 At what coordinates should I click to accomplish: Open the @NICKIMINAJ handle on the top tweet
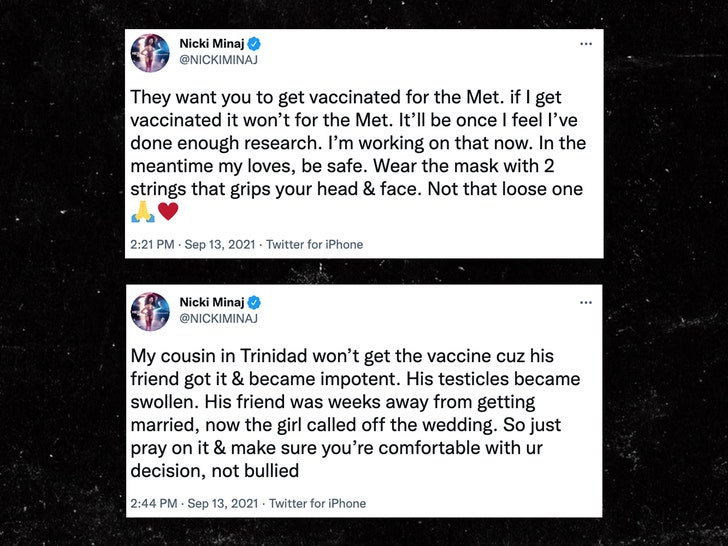[x=220, y=62]
